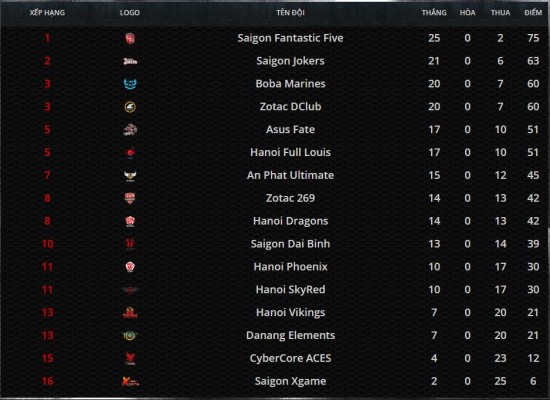Select the Zotac 269 team name
The height and width of the screenshot is (400, 550).
pyautogui.click(x=290, y=198)
